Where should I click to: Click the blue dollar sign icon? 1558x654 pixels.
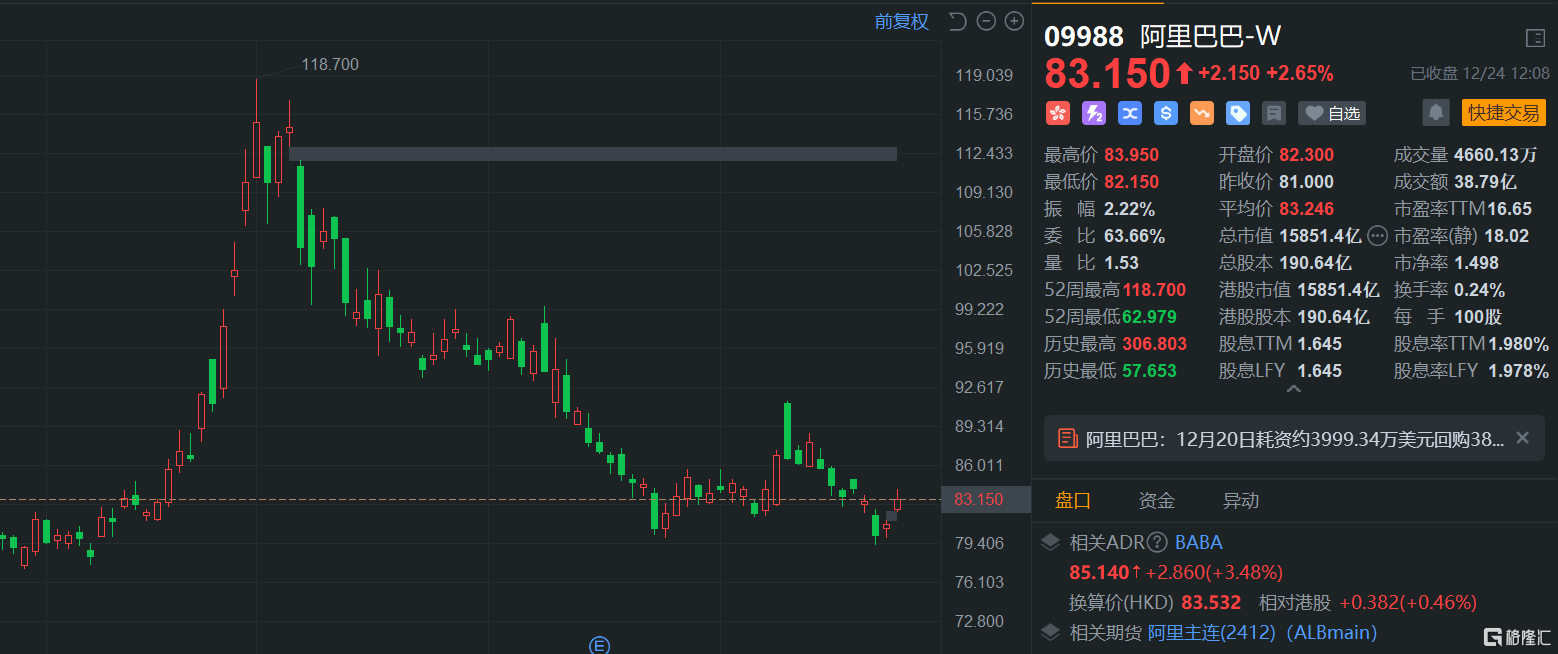1165,113
